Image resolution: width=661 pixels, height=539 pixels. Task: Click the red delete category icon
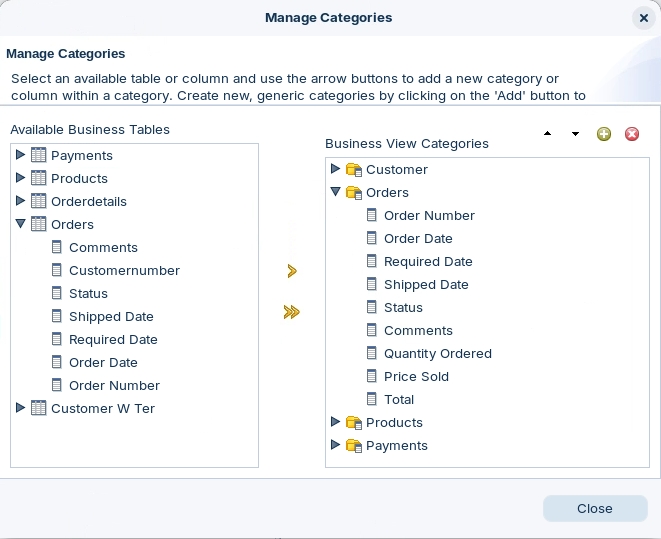pyautogui.click(x=632, y=134)
